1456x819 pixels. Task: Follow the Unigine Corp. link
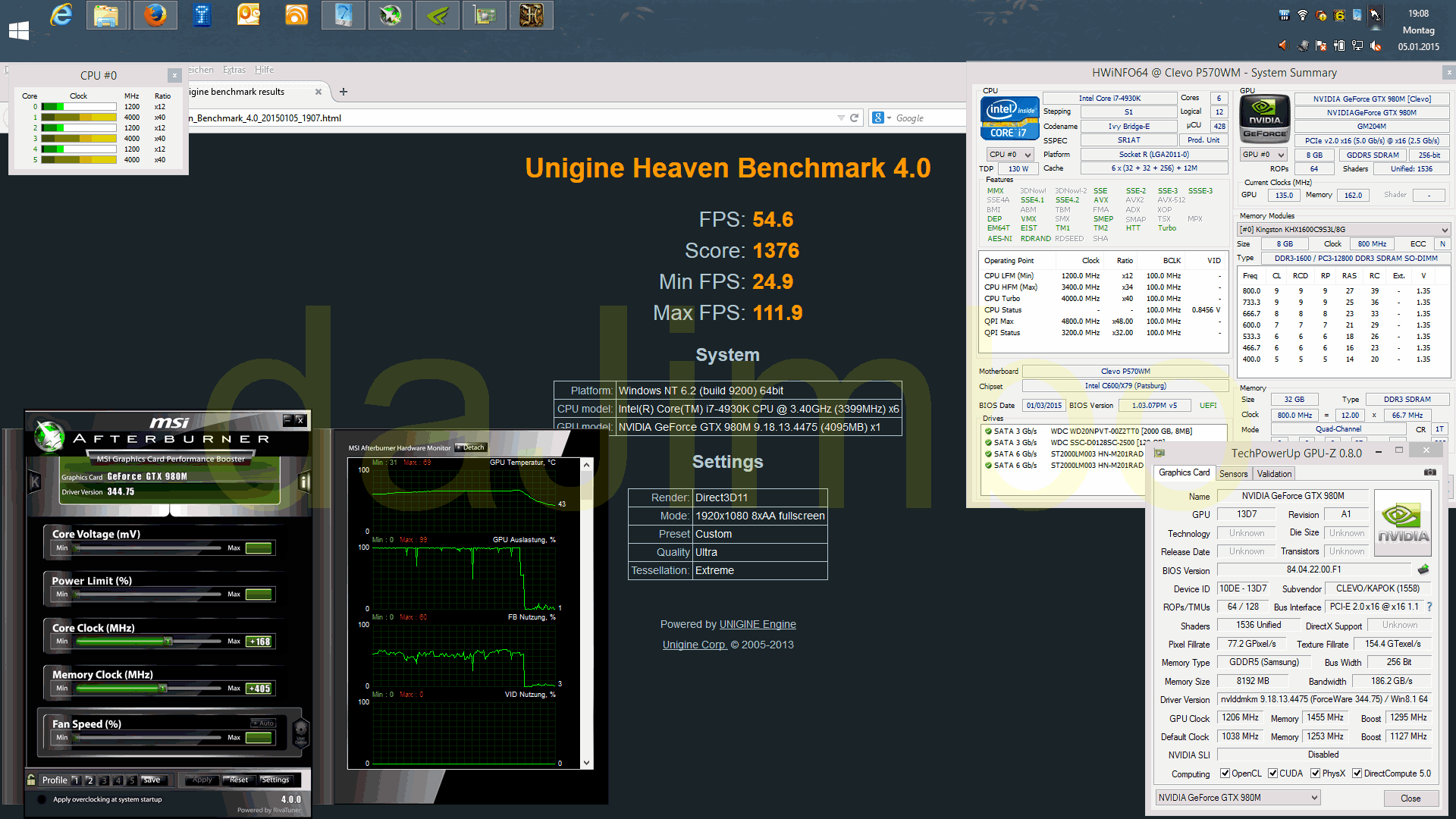695,645
